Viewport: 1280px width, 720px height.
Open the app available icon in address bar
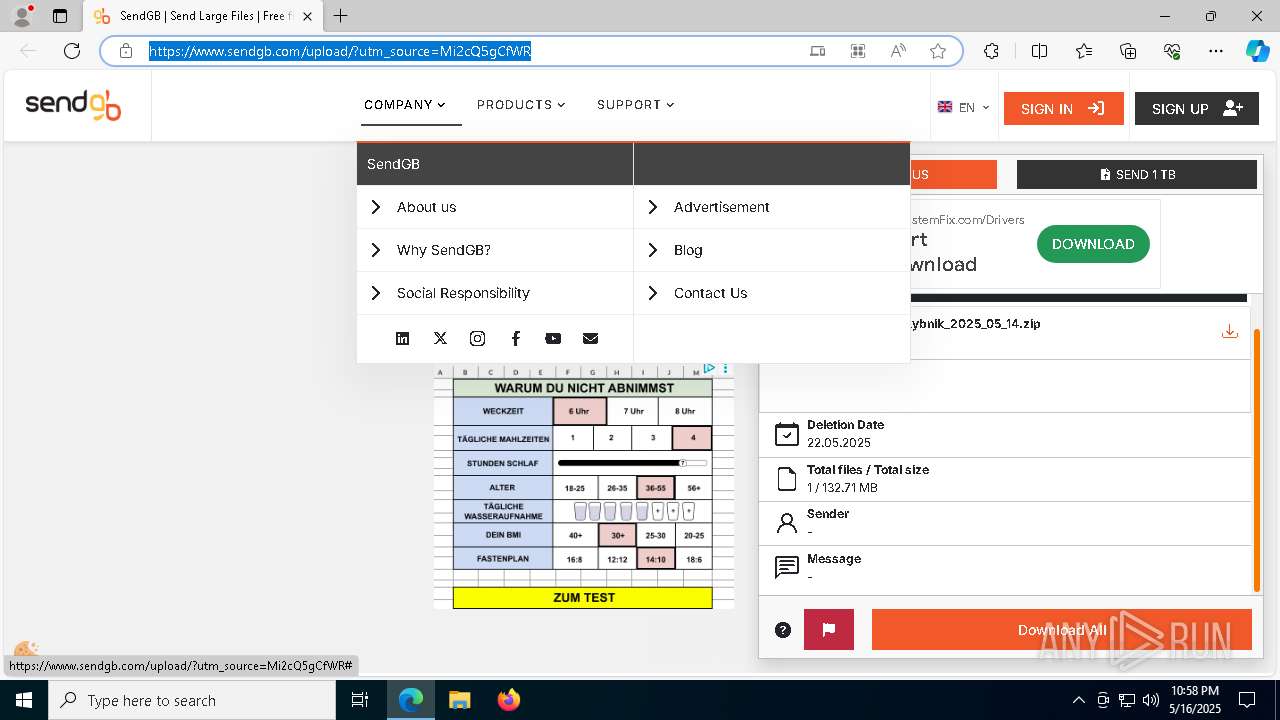point(818,51)
